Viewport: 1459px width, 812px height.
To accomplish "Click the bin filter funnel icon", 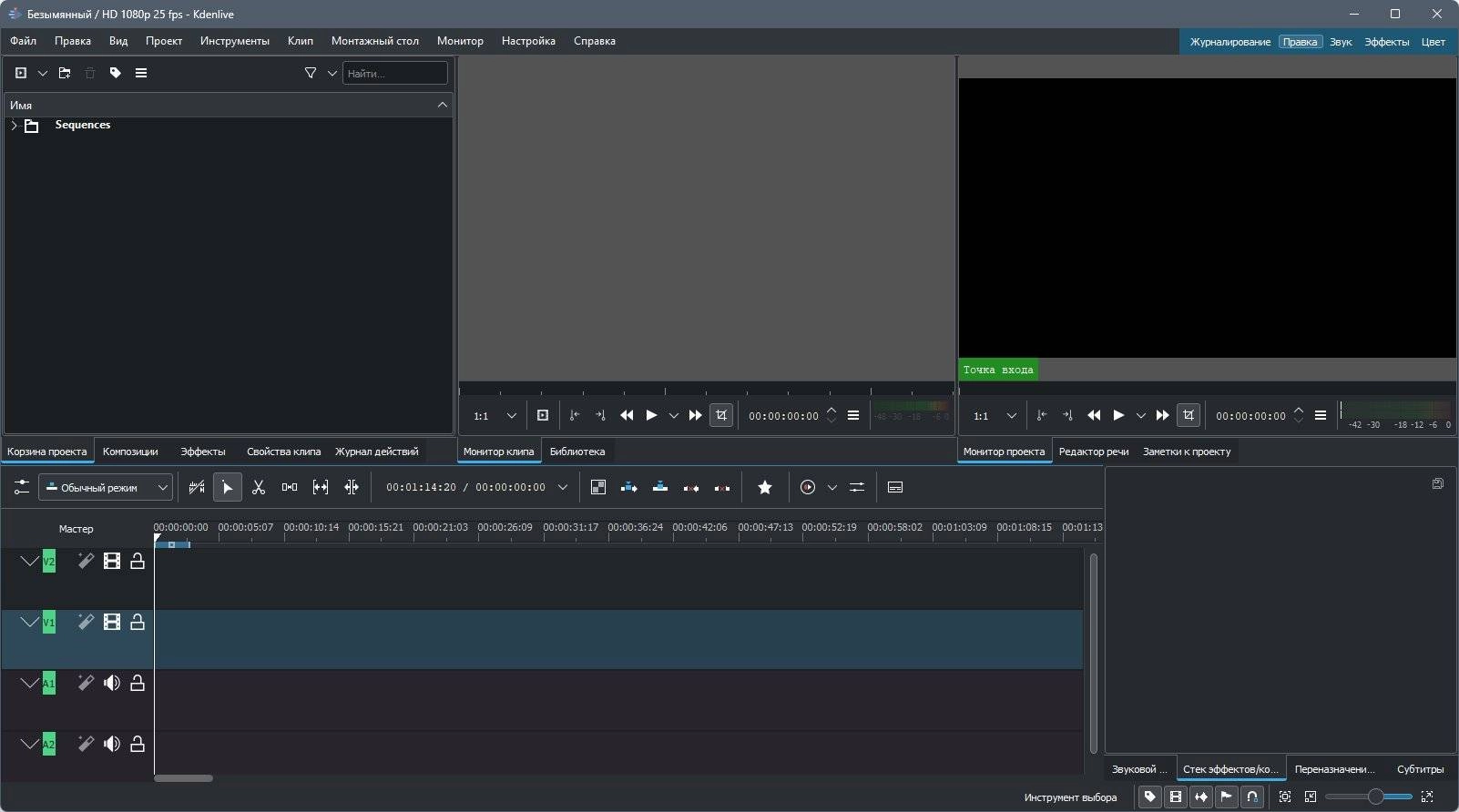I will (x=311, y=73).
